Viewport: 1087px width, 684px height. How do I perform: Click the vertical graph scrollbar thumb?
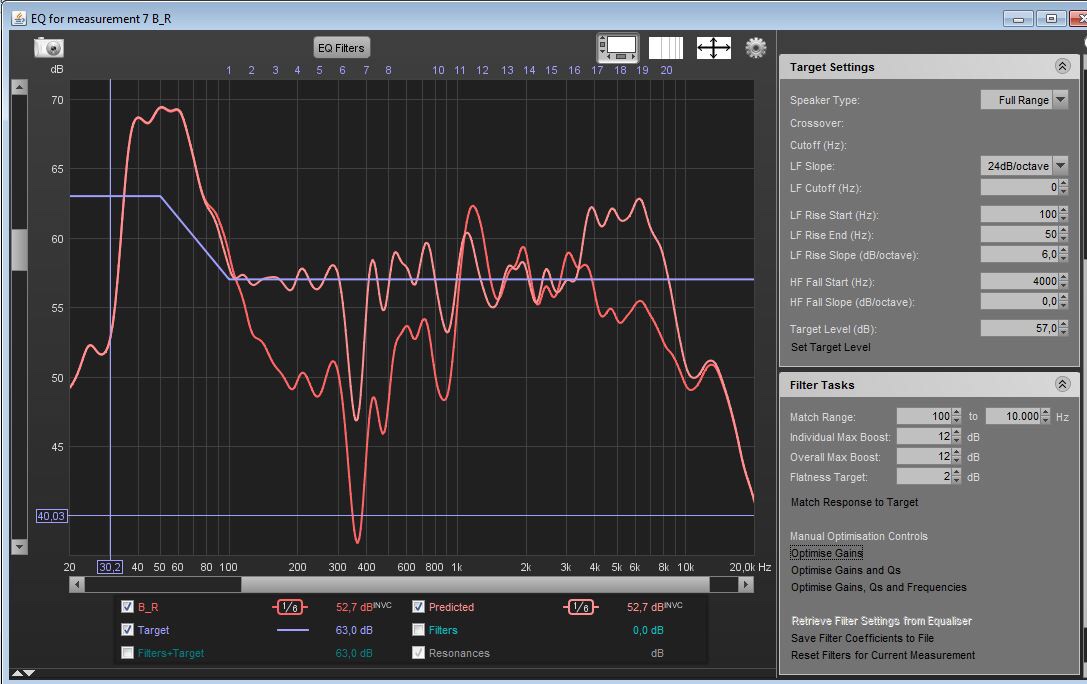19,249
